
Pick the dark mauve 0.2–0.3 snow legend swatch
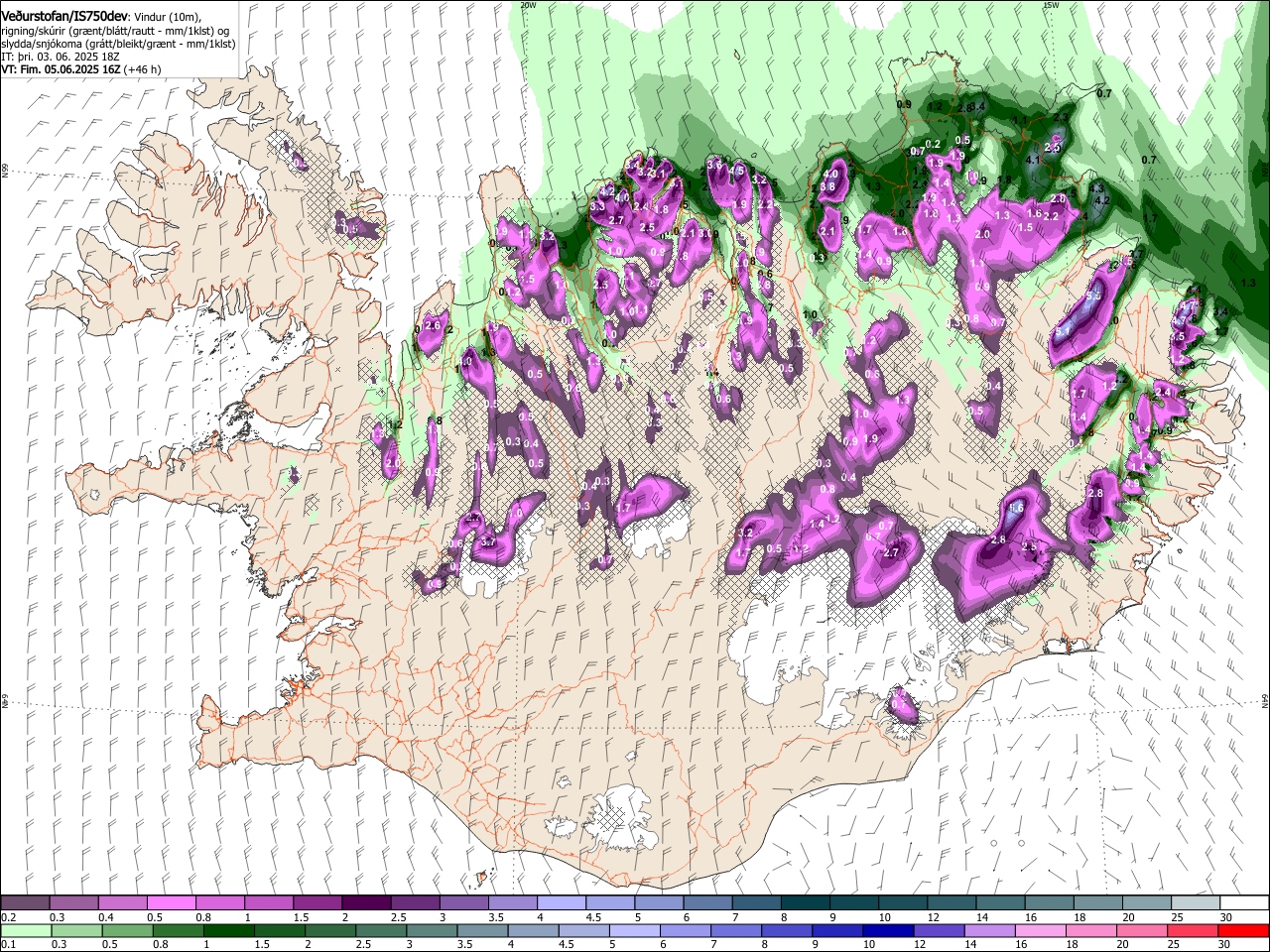pos(25,902)
